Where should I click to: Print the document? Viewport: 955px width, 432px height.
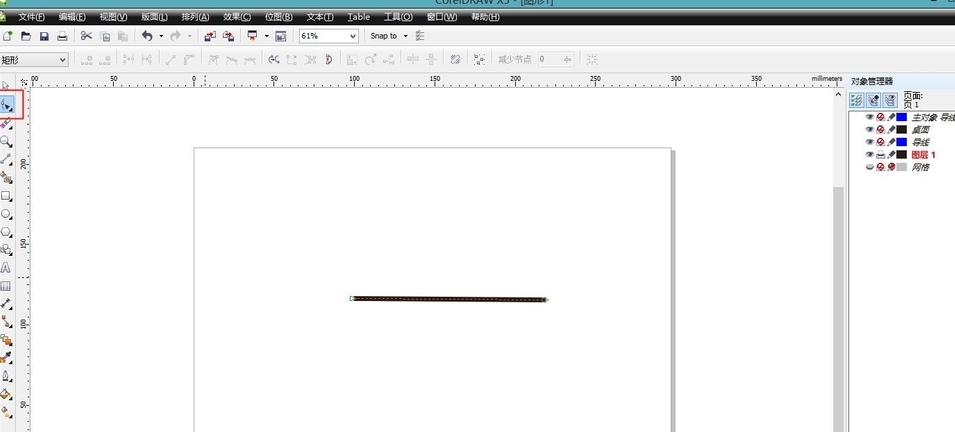point(62,36)
